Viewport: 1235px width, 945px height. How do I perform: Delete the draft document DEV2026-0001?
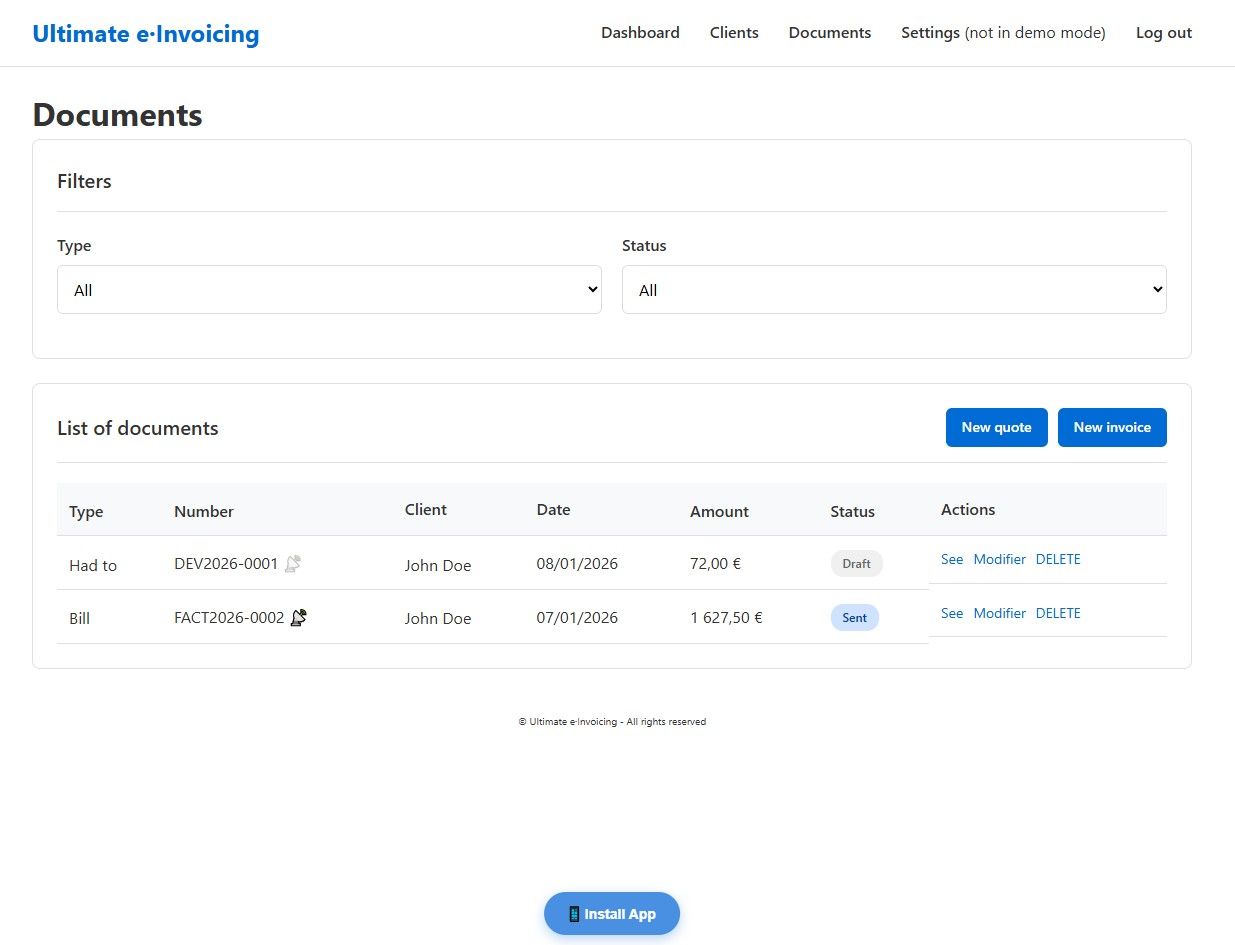click(x=1057, y=560)
